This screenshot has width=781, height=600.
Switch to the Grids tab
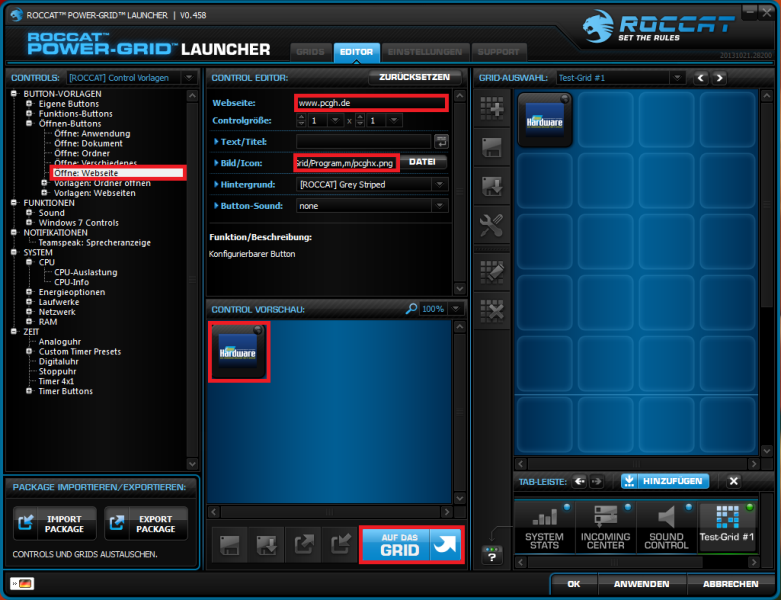[310, 52]
